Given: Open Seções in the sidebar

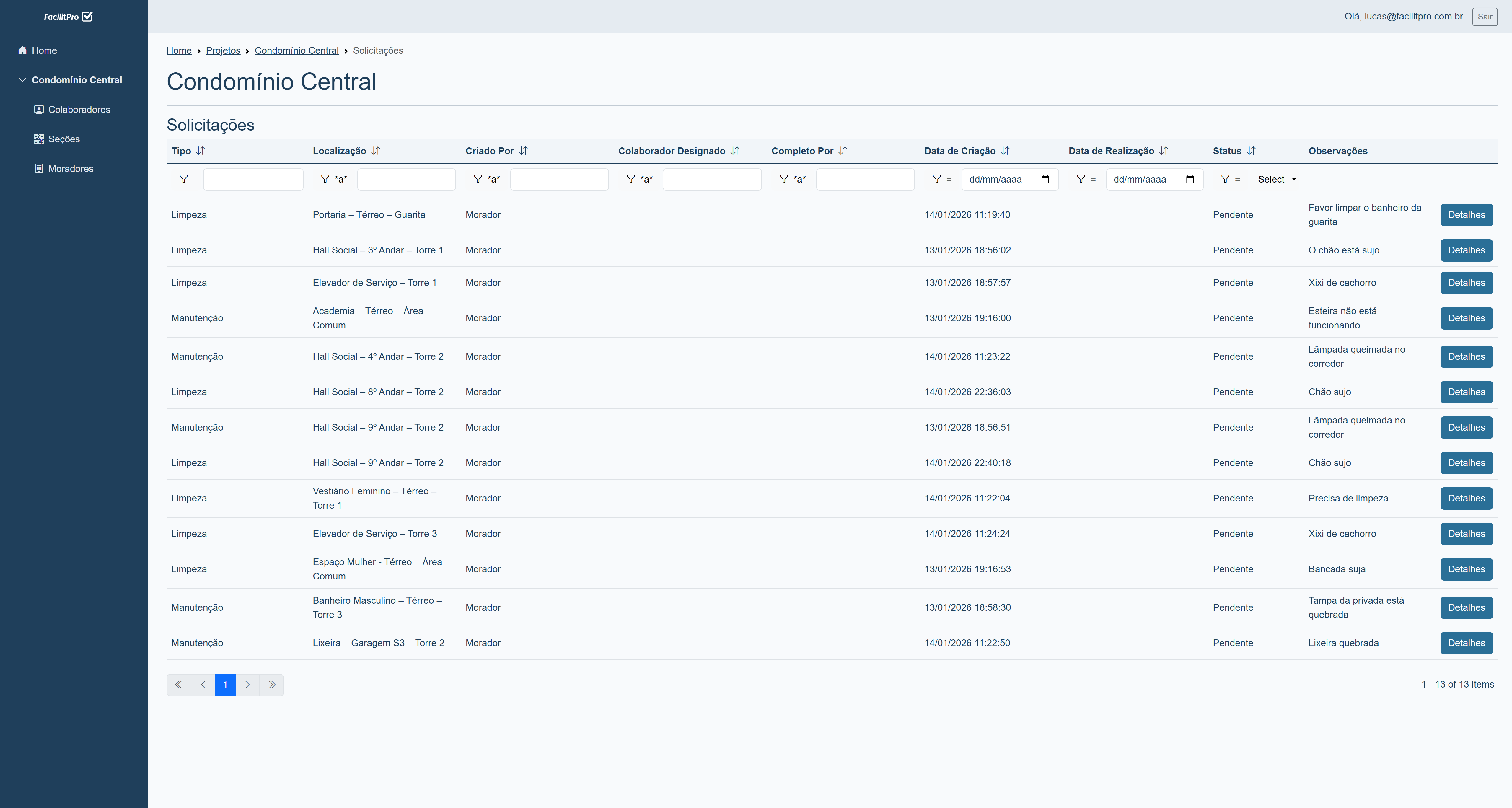Looking at the screenshot, I should (x=63, y=139).
